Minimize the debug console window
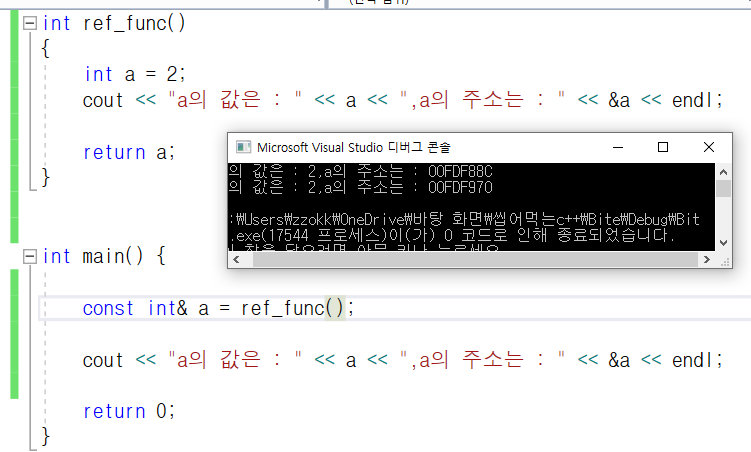Viewport: 751px width, 452px height. pyautogui.click(x=618, y=147)
